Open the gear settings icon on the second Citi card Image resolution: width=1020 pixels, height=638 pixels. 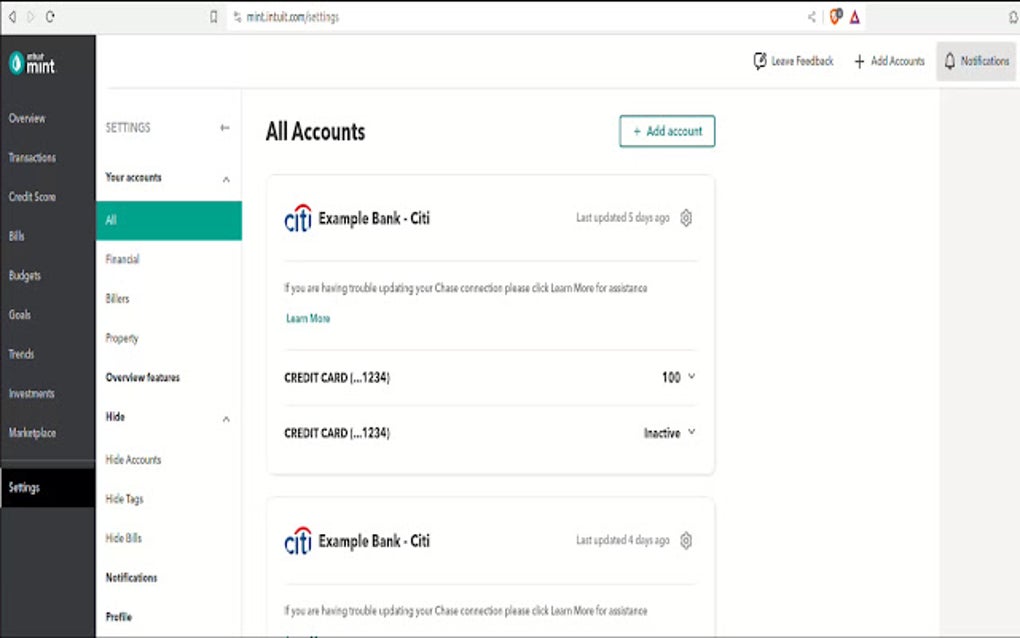686,541
